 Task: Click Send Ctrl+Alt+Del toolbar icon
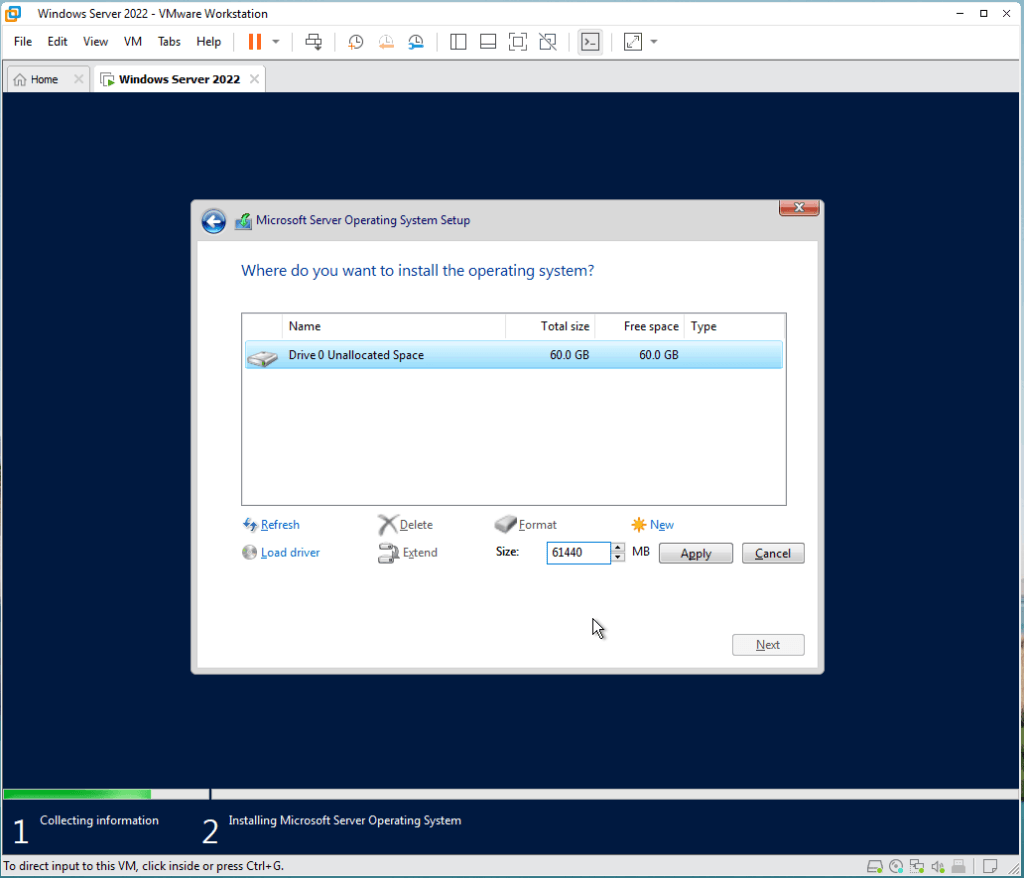click(x=314, y=42)
